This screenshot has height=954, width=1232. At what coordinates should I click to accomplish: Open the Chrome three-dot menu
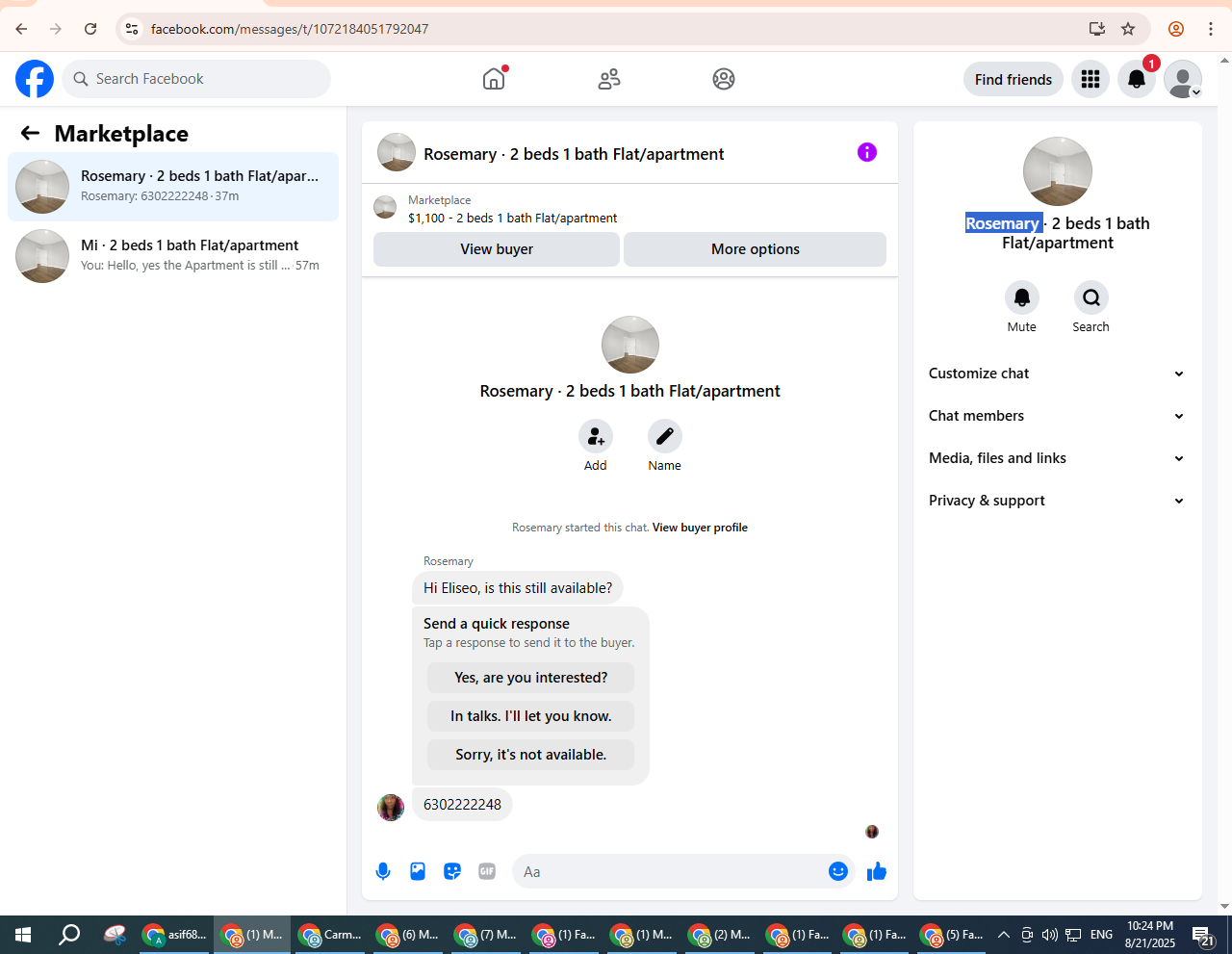pos(1211,29)
